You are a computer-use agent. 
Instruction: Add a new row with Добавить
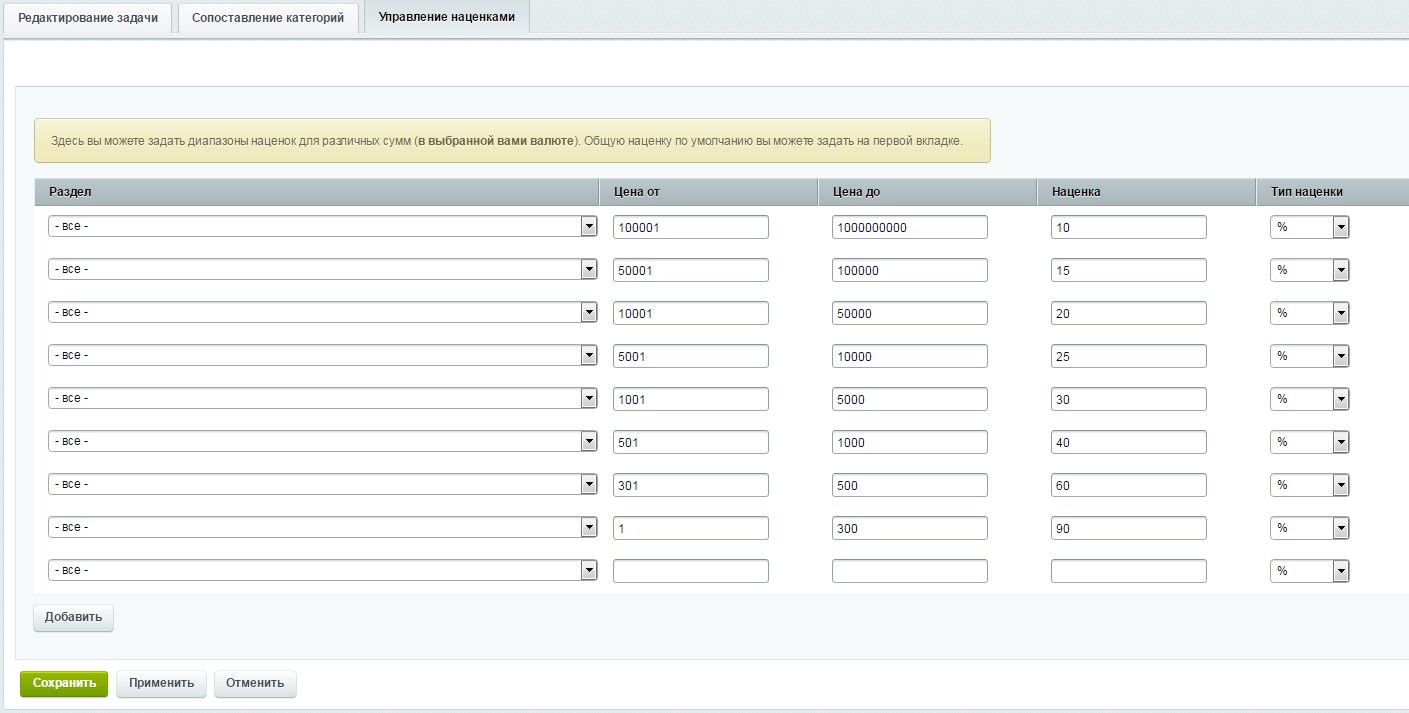tap(74, 617)
